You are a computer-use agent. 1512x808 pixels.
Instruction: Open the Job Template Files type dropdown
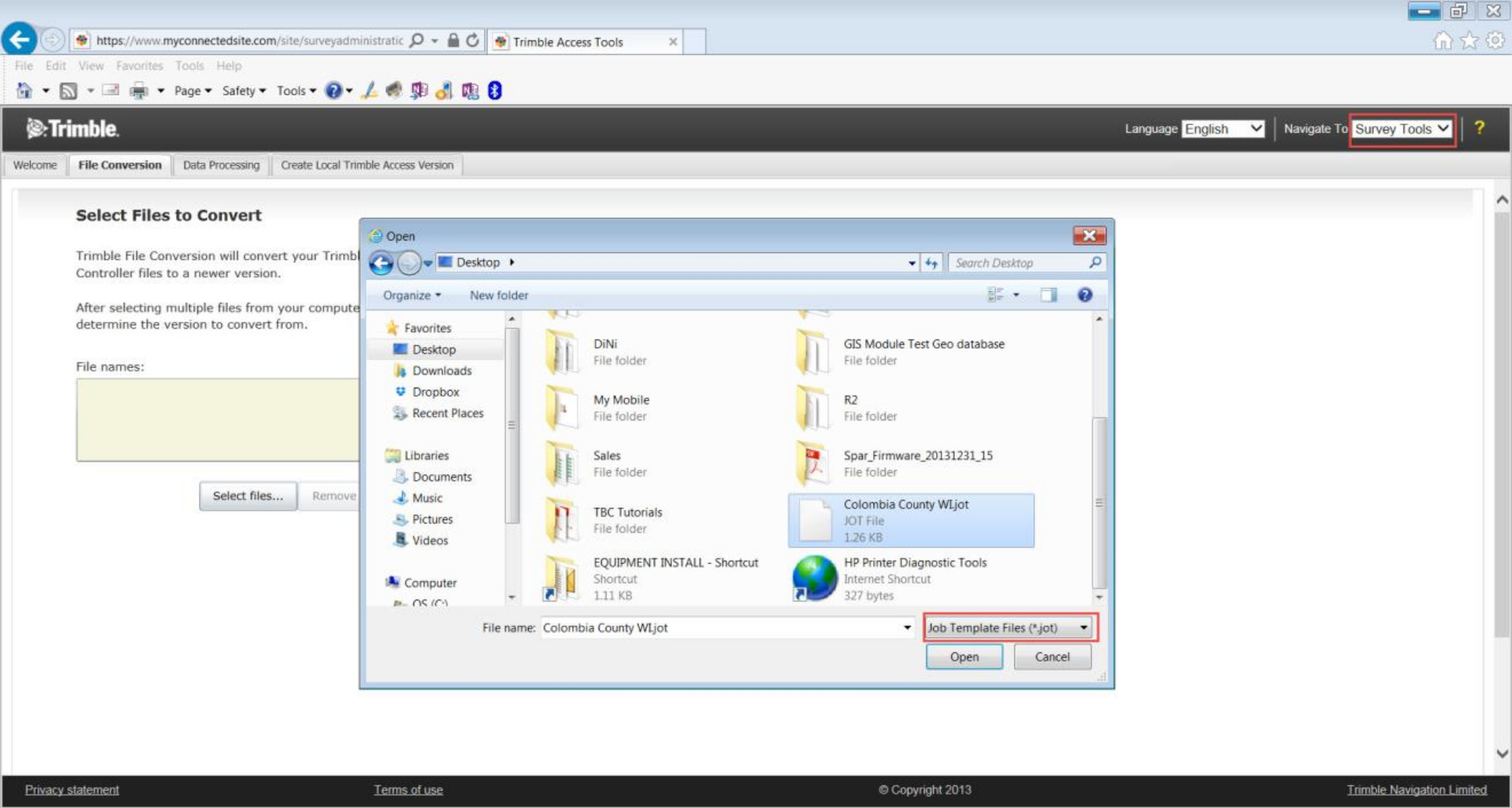pos(1009,627)
